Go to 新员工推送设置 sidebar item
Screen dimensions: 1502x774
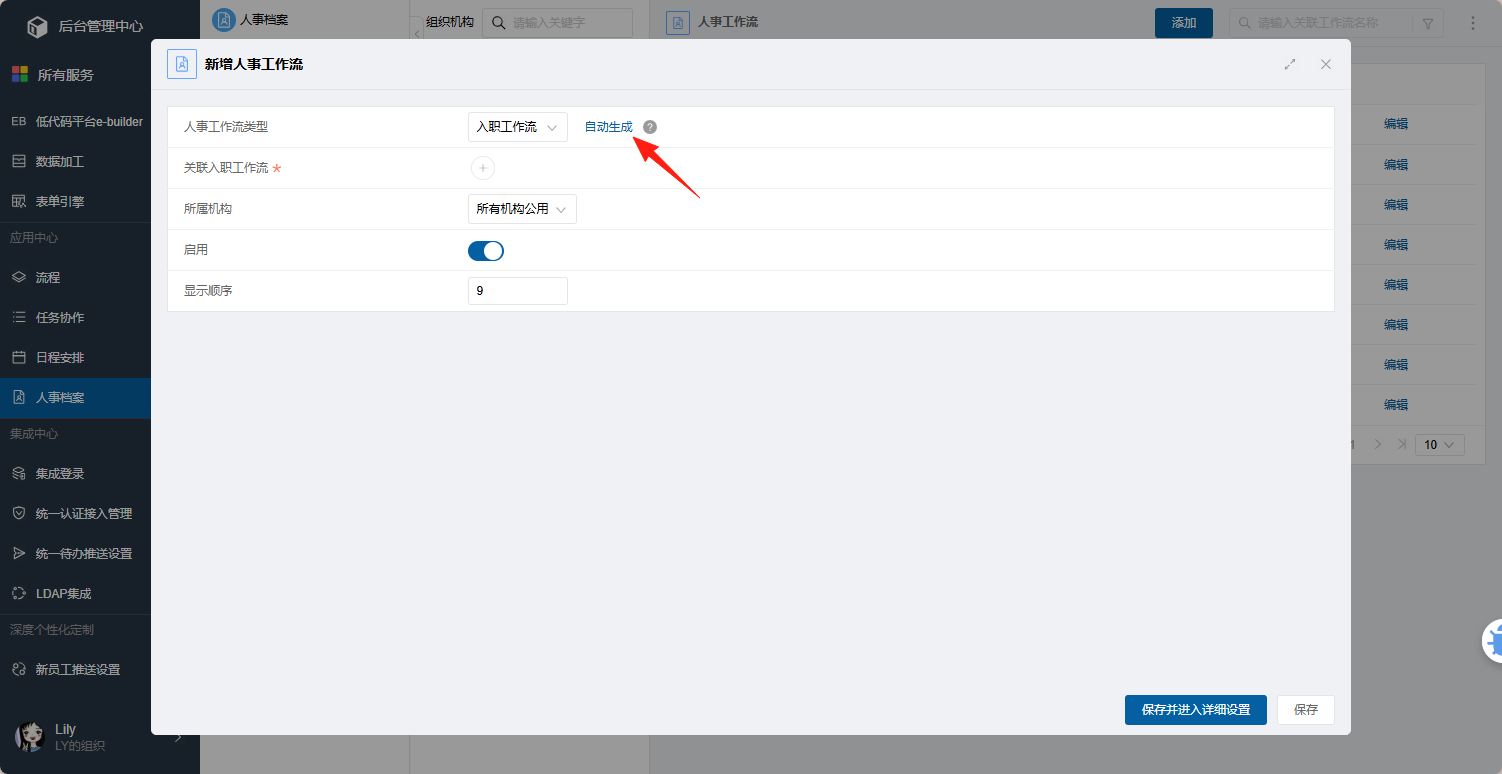[77, 669]
